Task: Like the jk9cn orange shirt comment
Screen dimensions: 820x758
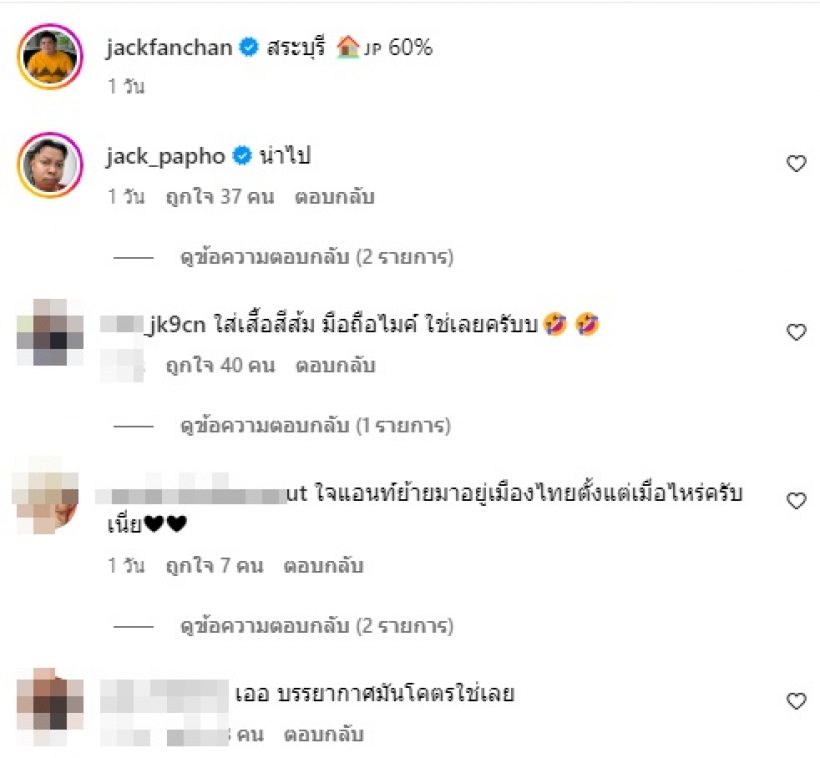Action: 796,332
